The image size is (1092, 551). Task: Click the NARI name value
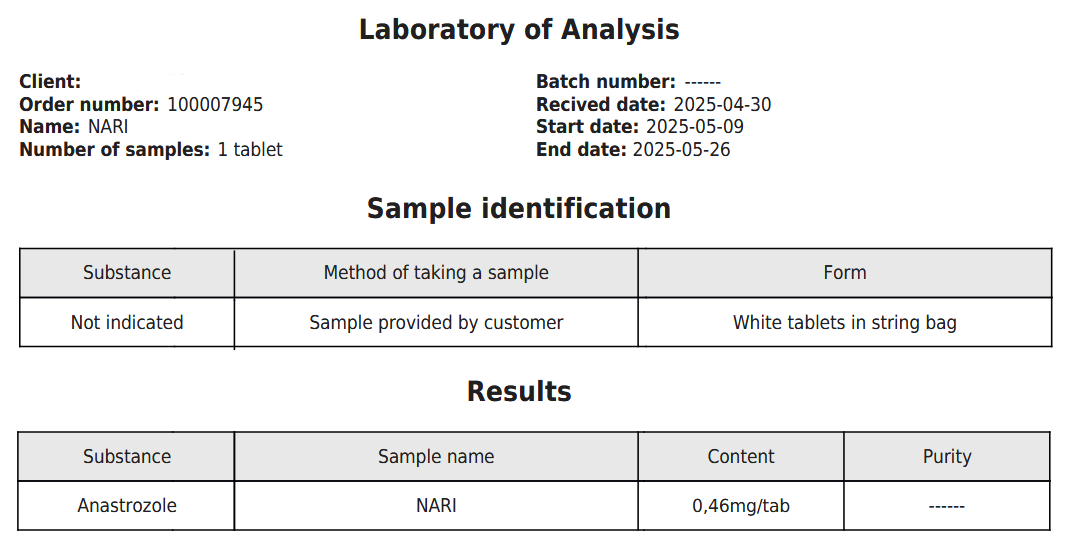tap(108, 127)
